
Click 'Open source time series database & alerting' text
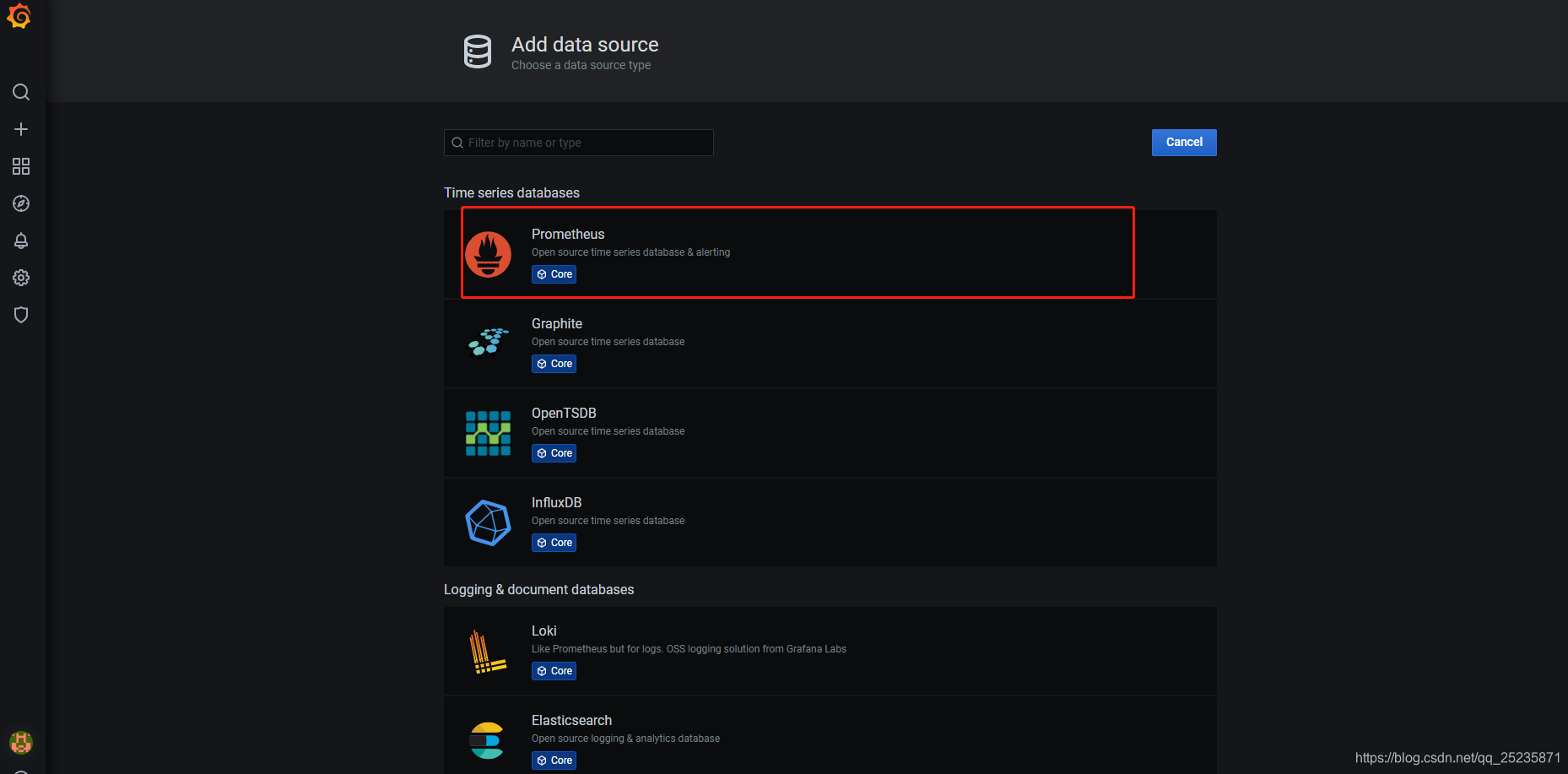coord(631,252)
